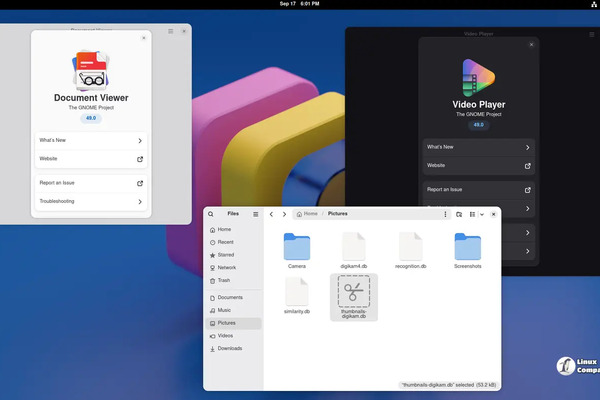Expand Troubleshooting in Document Viewer dialog
The image size is (600, 400).
tap(91, 201)
